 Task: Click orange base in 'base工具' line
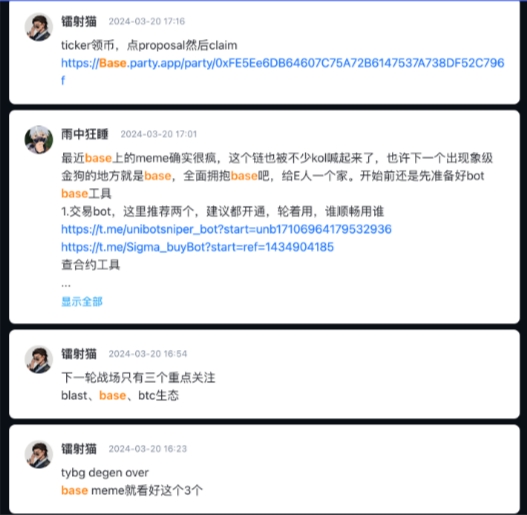(74, 194)
